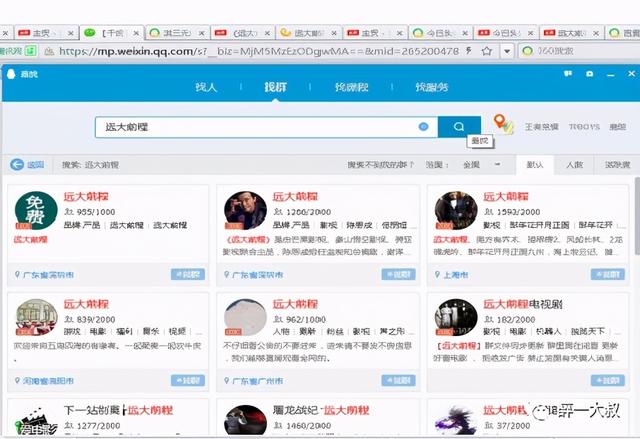The height and width of the screenshot is (439, 640).
Task: Click the site info icon left of the URL
Action: click(x=49, y=51)
